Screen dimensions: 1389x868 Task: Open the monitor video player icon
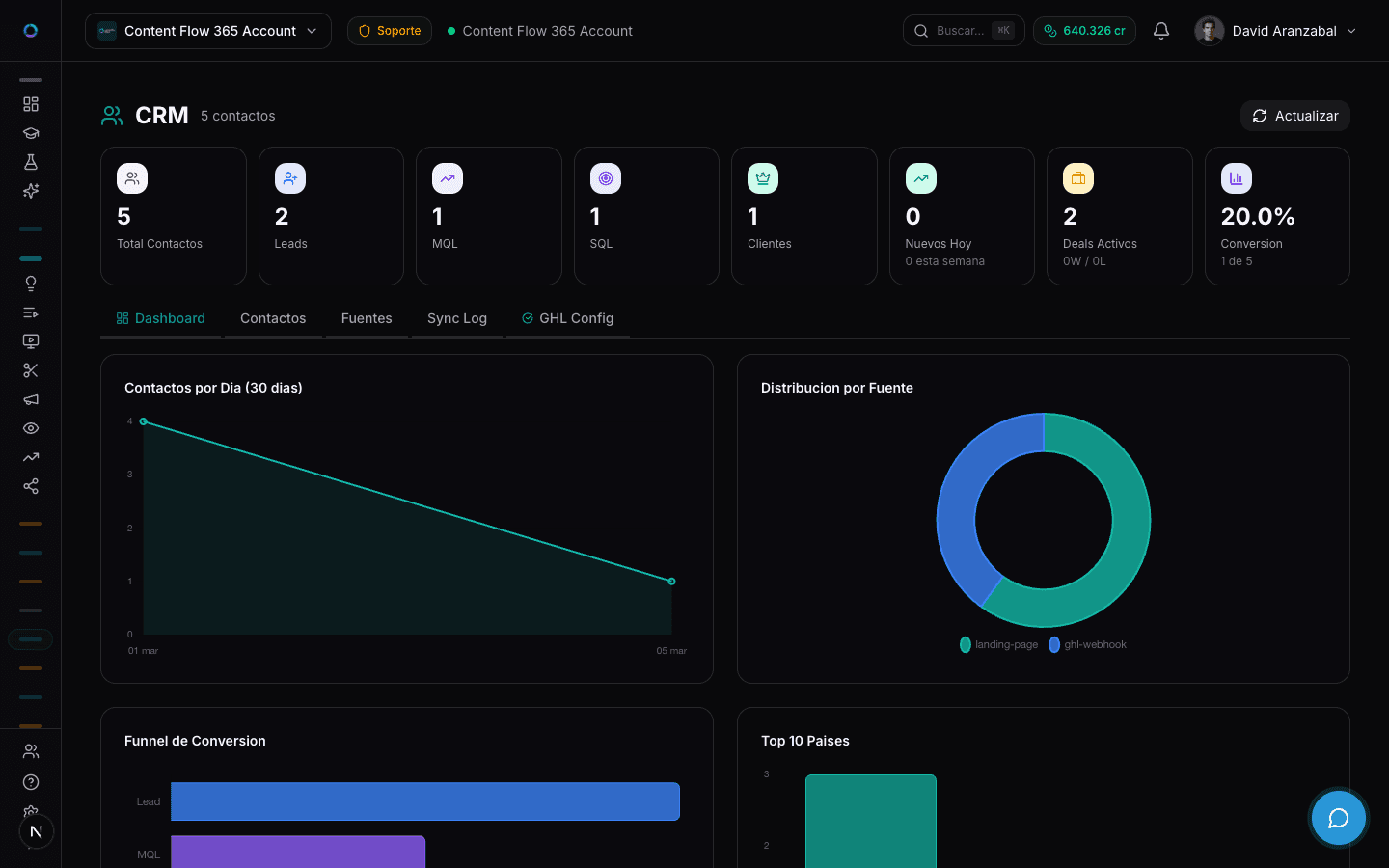click(x=31, y=341)
